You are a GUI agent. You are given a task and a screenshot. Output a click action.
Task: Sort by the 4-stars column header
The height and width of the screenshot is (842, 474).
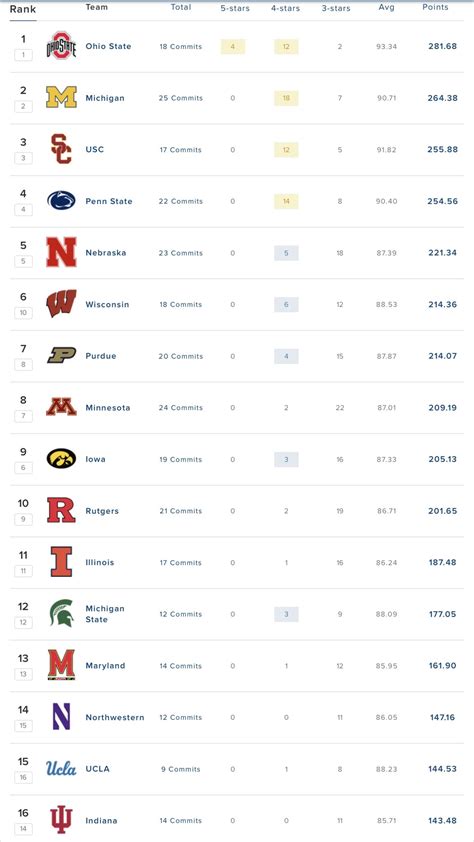[285, 8]
